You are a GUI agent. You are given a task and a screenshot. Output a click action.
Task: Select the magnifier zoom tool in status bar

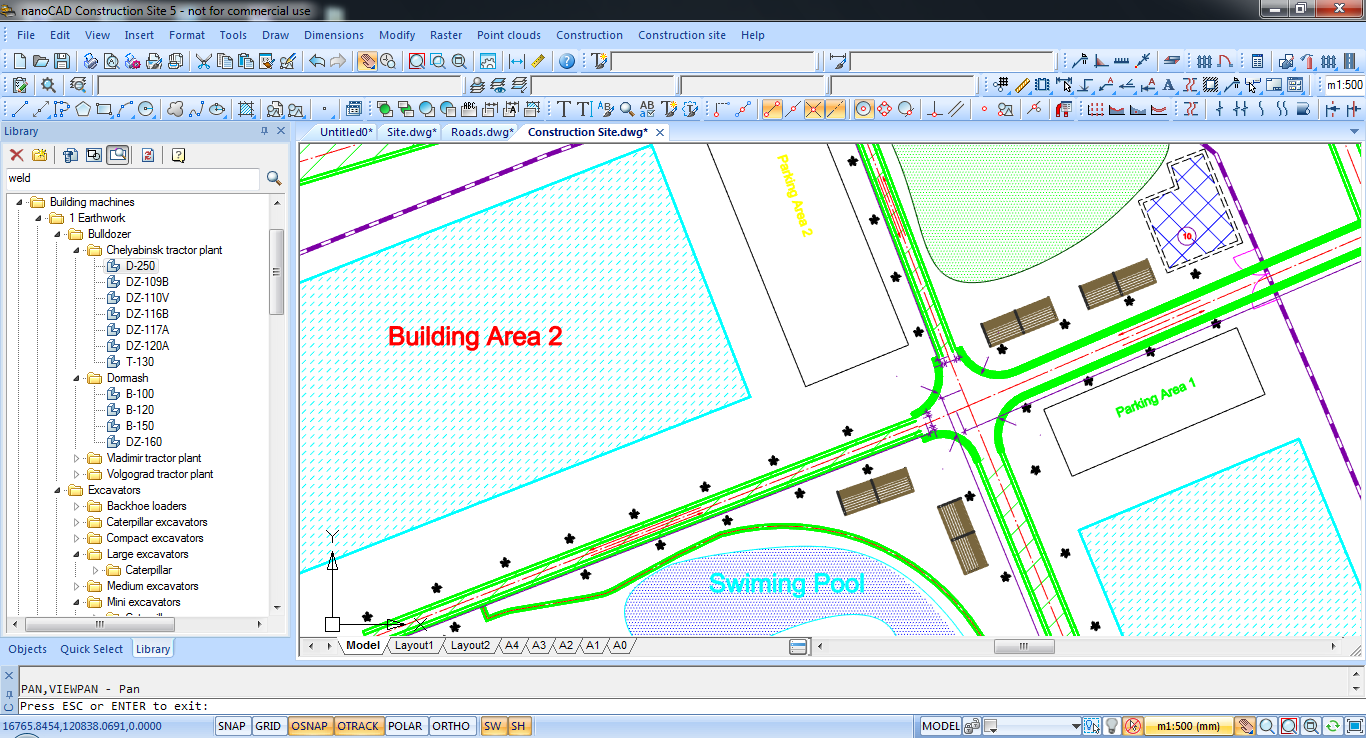point(1266,726)
